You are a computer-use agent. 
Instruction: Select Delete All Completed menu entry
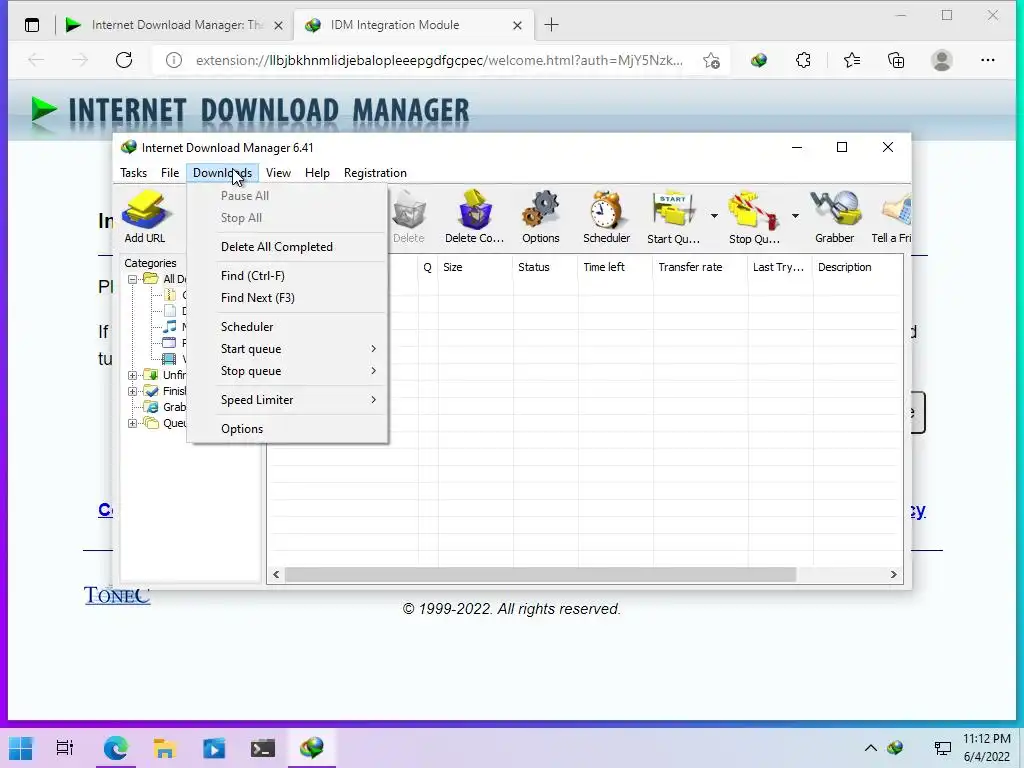[x=287, y=247]
